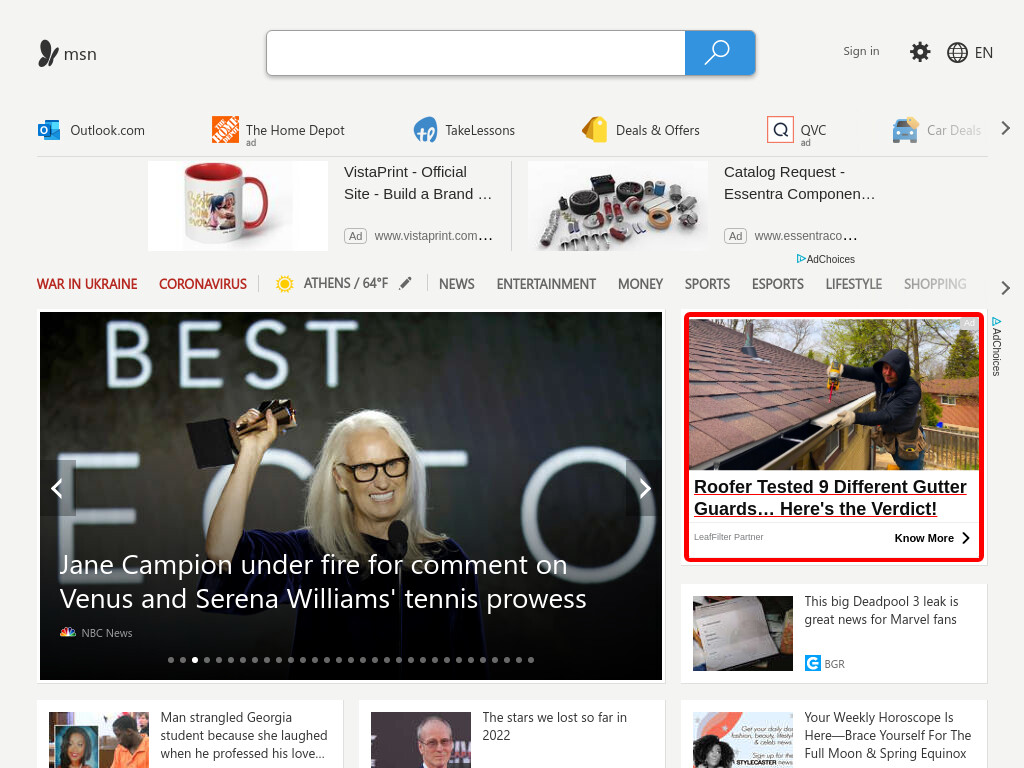
Task: Click the globe language icon
Action: pyautogui.click(x=957, y=53)
